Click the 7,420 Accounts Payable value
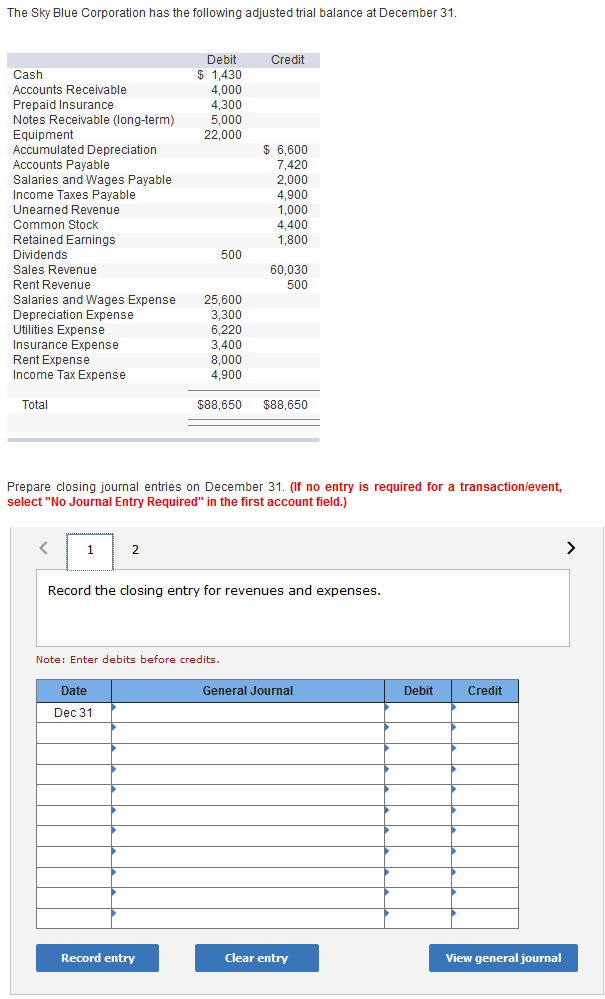The height and width of the screenshot is (999, 605). (292, 164)
